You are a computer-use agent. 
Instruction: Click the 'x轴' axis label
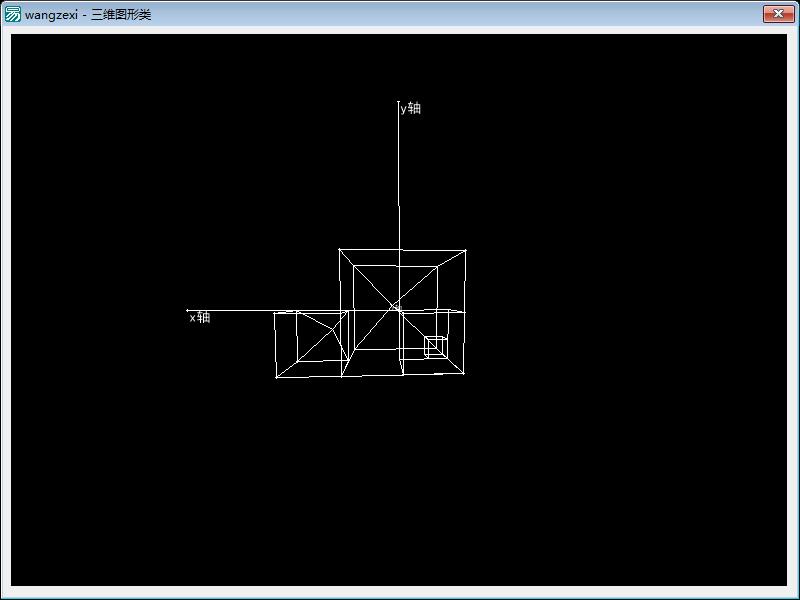200,317
